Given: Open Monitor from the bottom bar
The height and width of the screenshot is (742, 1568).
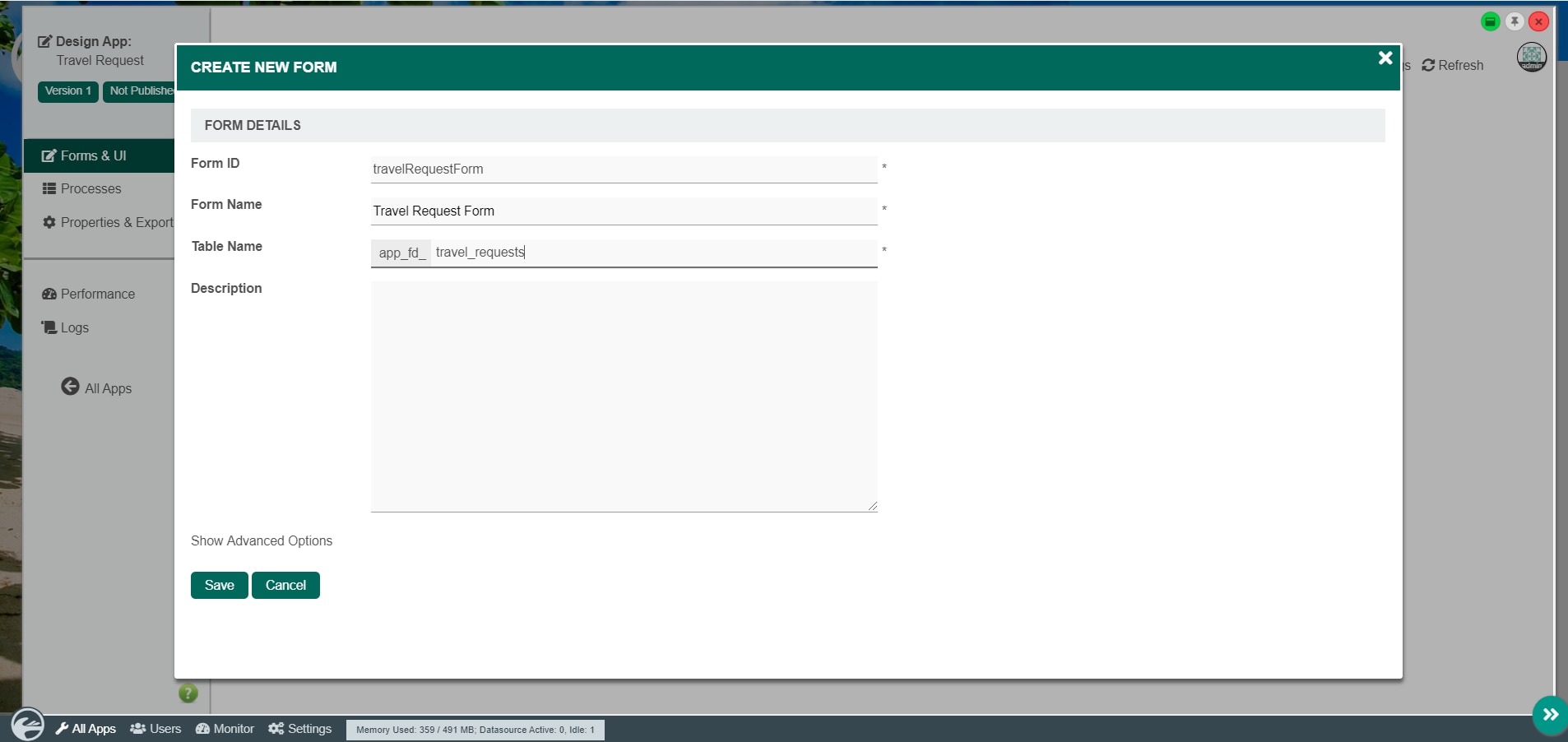Looking at the screenshot, I should coord(225,728).
